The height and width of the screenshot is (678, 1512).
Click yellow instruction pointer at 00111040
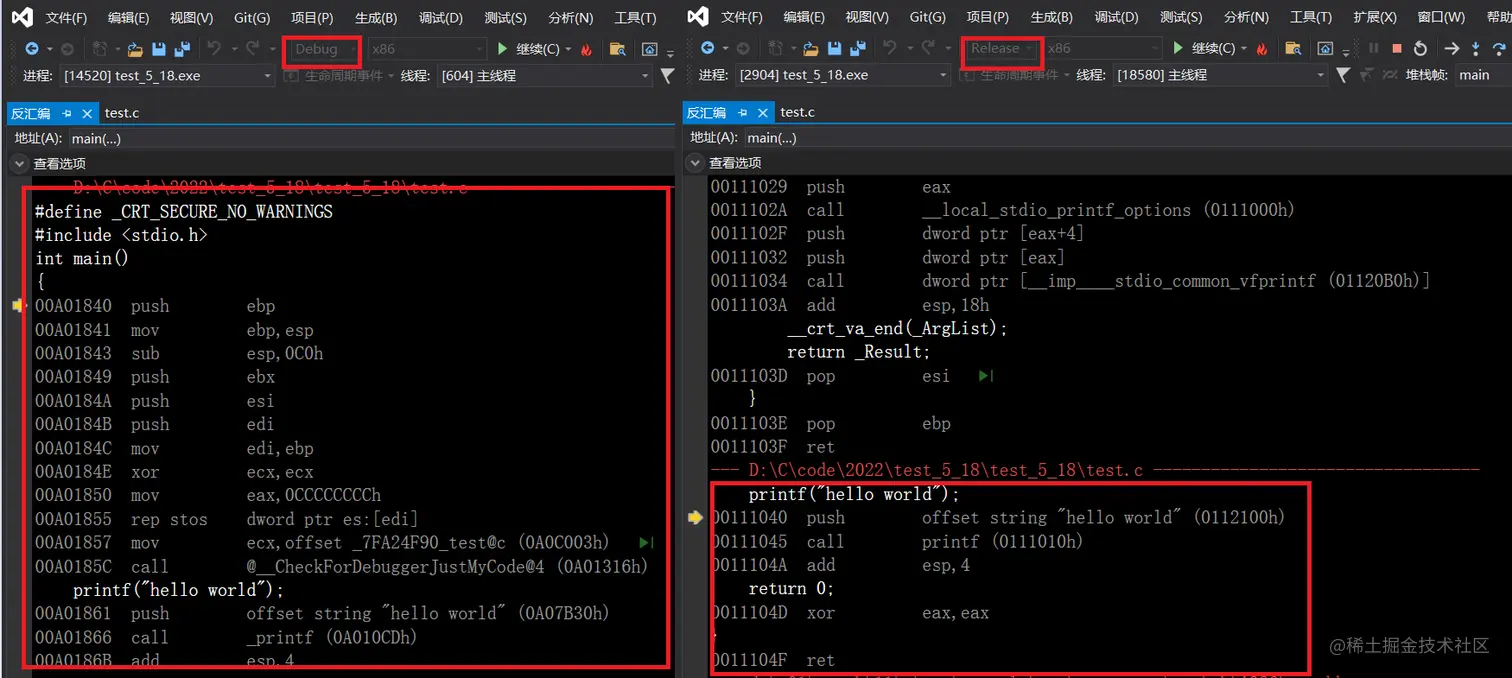pyautogui.click(x=696, y=517)
